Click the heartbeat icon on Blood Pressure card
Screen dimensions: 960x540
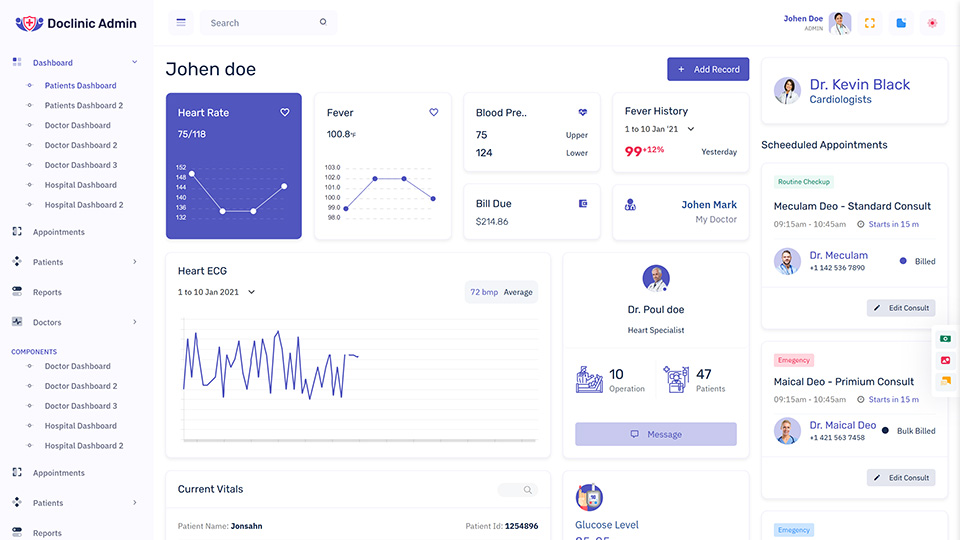(583, 113)
